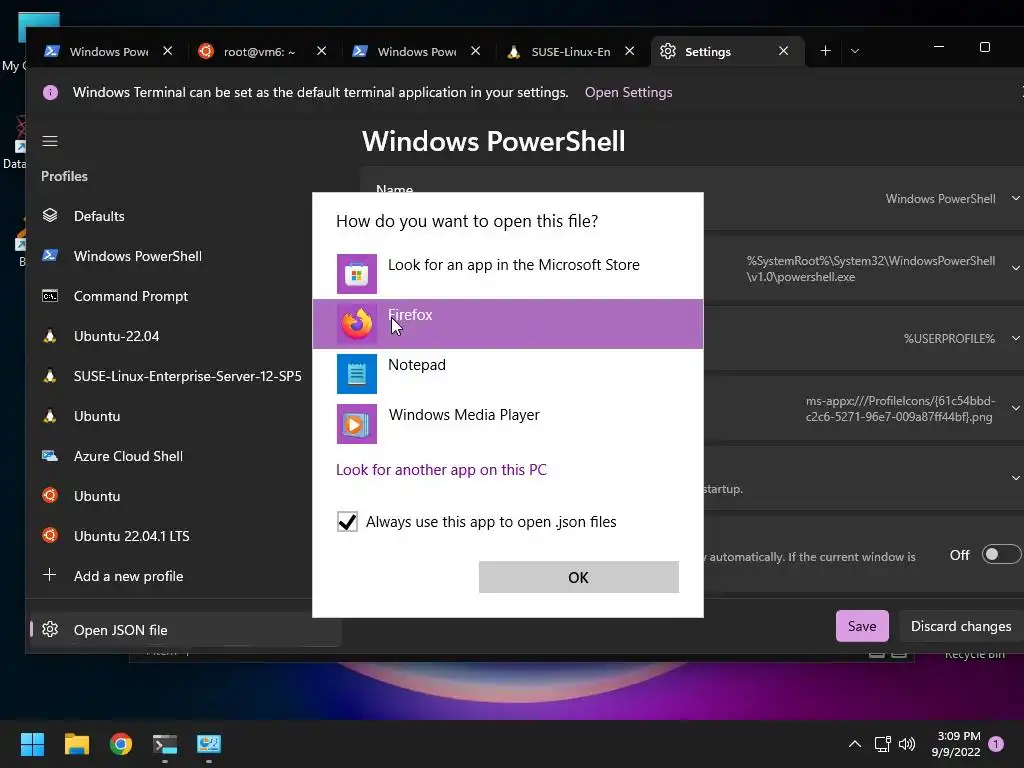Open the notification center badge
The width and height of the screenshot is (1024, 768).
tap(996, 744)
